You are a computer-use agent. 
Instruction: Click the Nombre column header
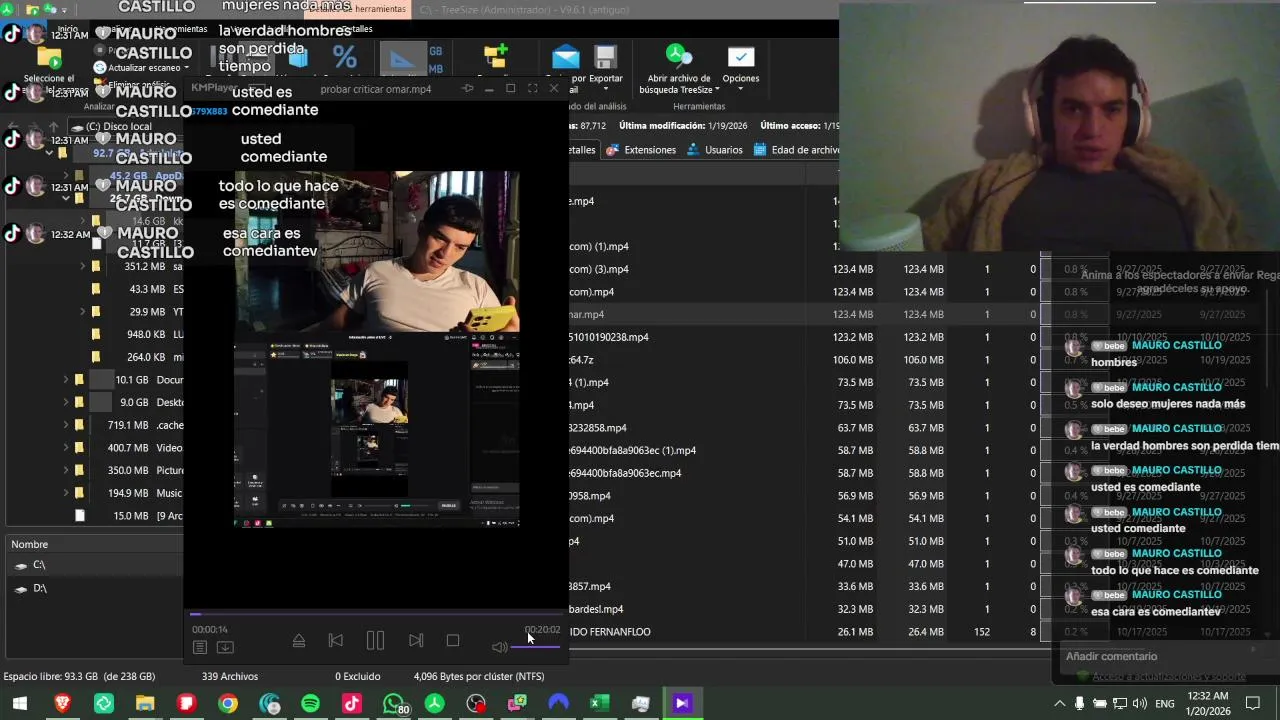pyautogui.click(x=94, y=544)
